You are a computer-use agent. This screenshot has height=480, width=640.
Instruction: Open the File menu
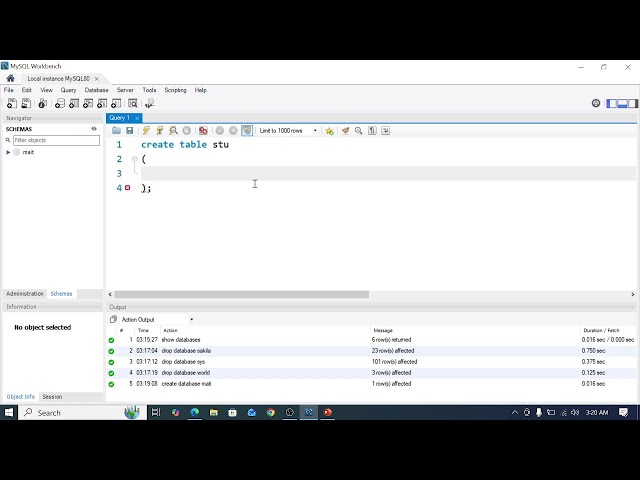tap(9, 90)
